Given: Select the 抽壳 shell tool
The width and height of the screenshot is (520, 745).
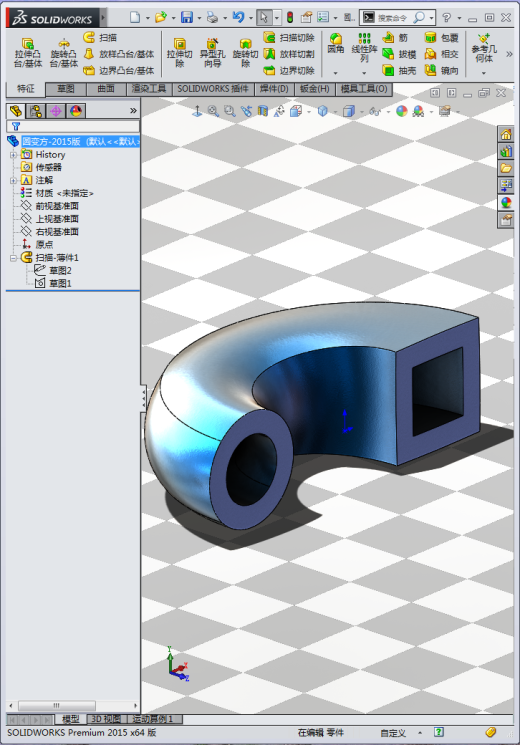Looking at the screenshot, I should pos(400,70).
